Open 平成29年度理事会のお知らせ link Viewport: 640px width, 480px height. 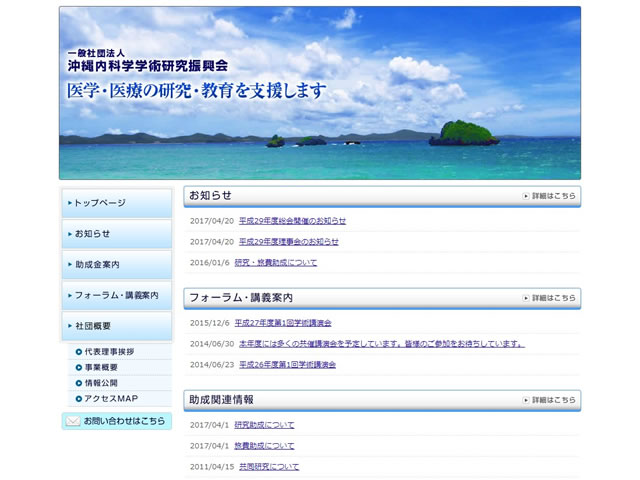click(289, 242)
